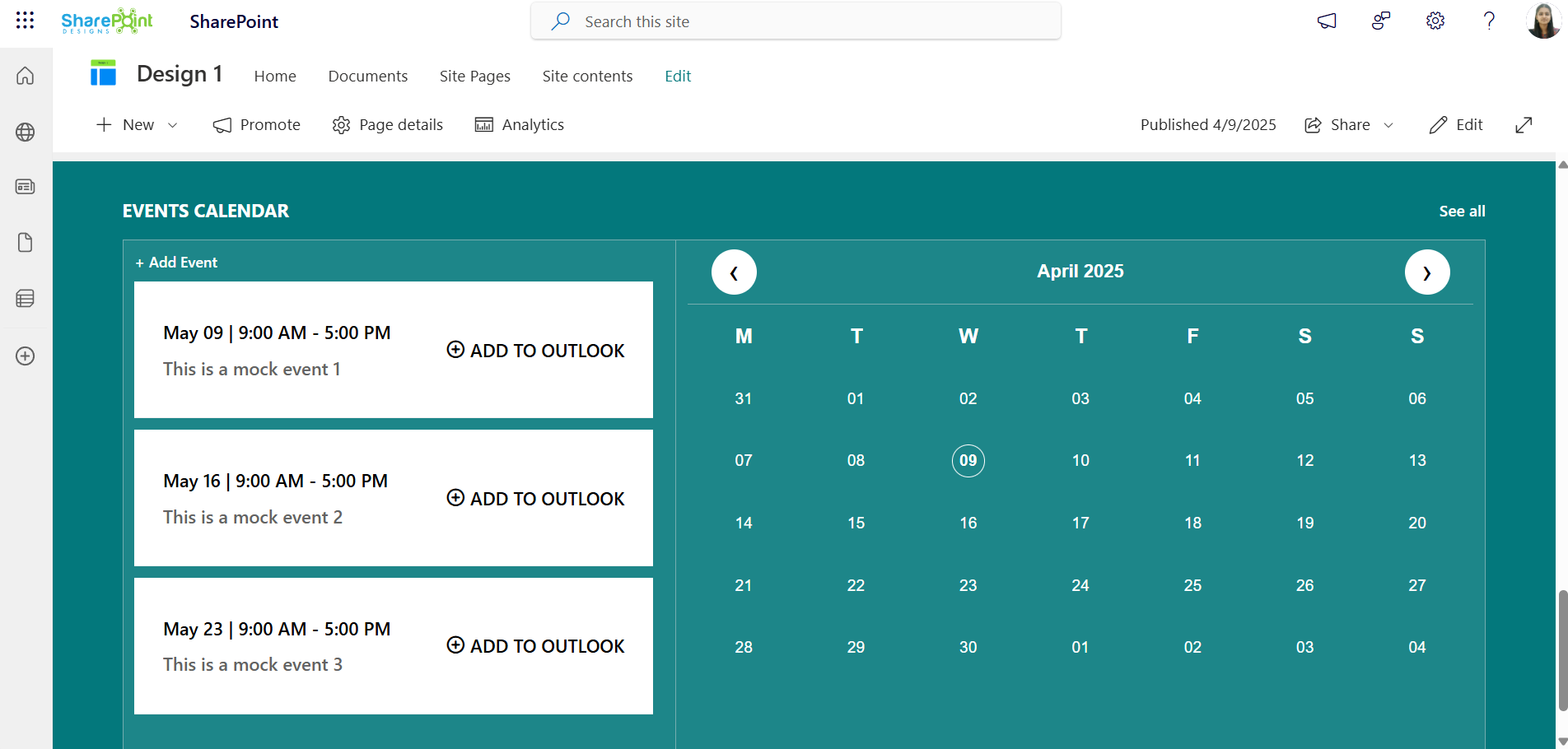The image size is (1568, 749).
Task: Open the app launcher waffle icon
Action: [x=25, y=21]
